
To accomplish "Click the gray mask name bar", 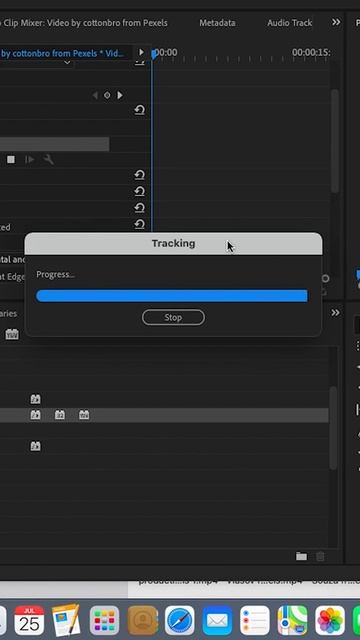I will click(54, 144).
